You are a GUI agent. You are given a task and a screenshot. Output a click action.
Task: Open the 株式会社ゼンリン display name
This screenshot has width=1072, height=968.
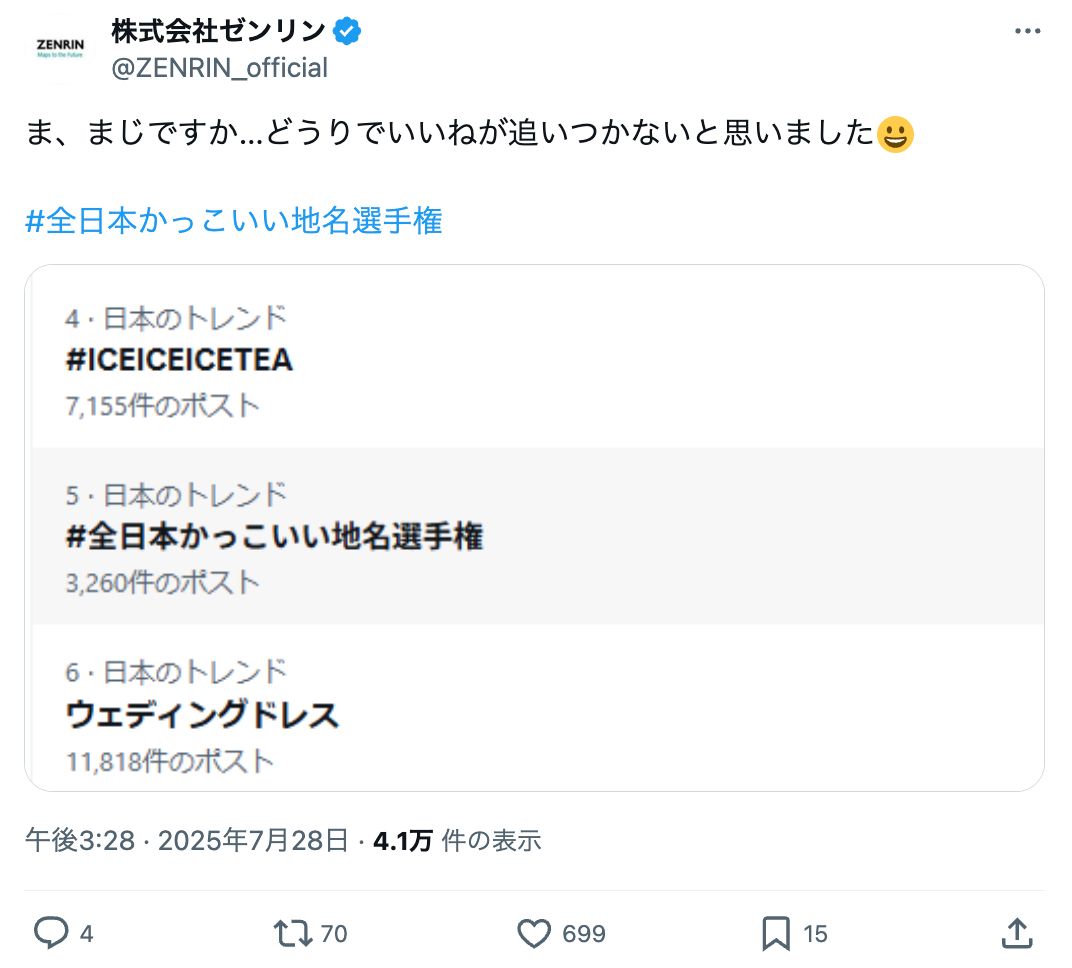tap(218, 32)
